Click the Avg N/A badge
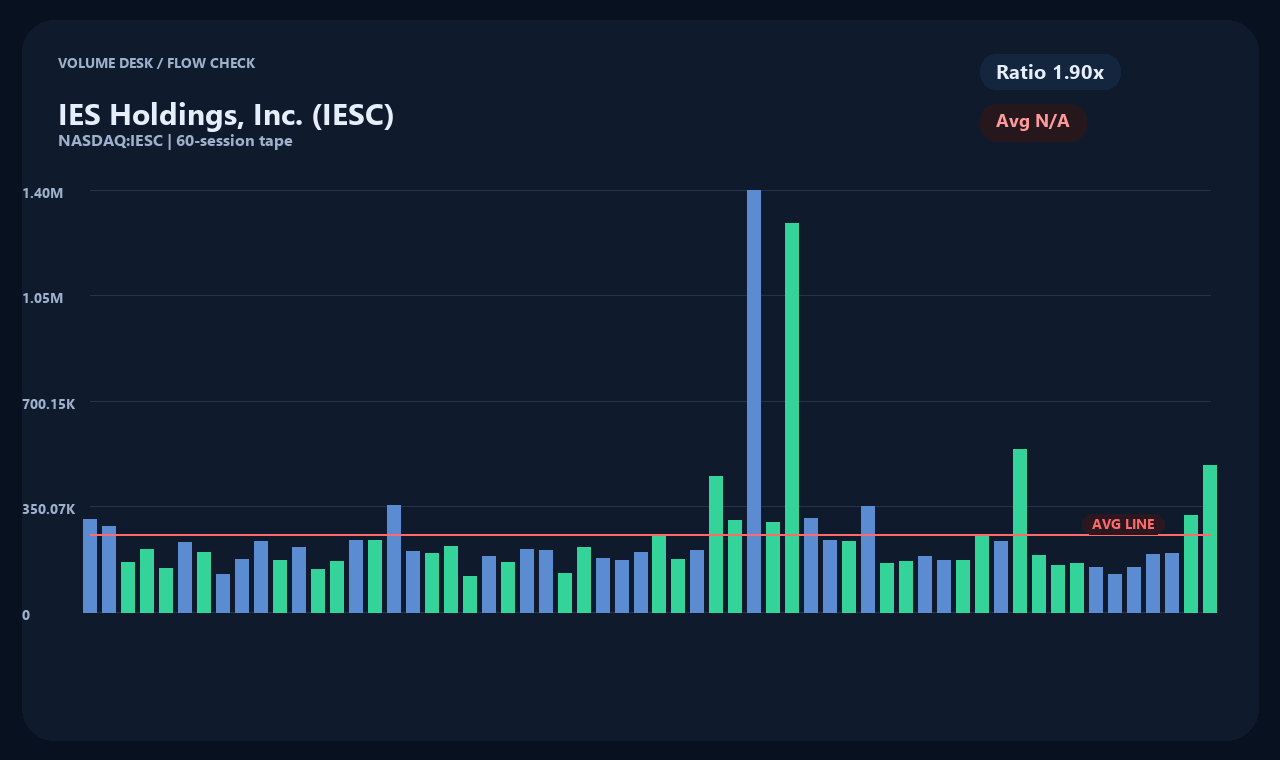This screenshot has height=760, width=1280. click(x=1033, y=122)
